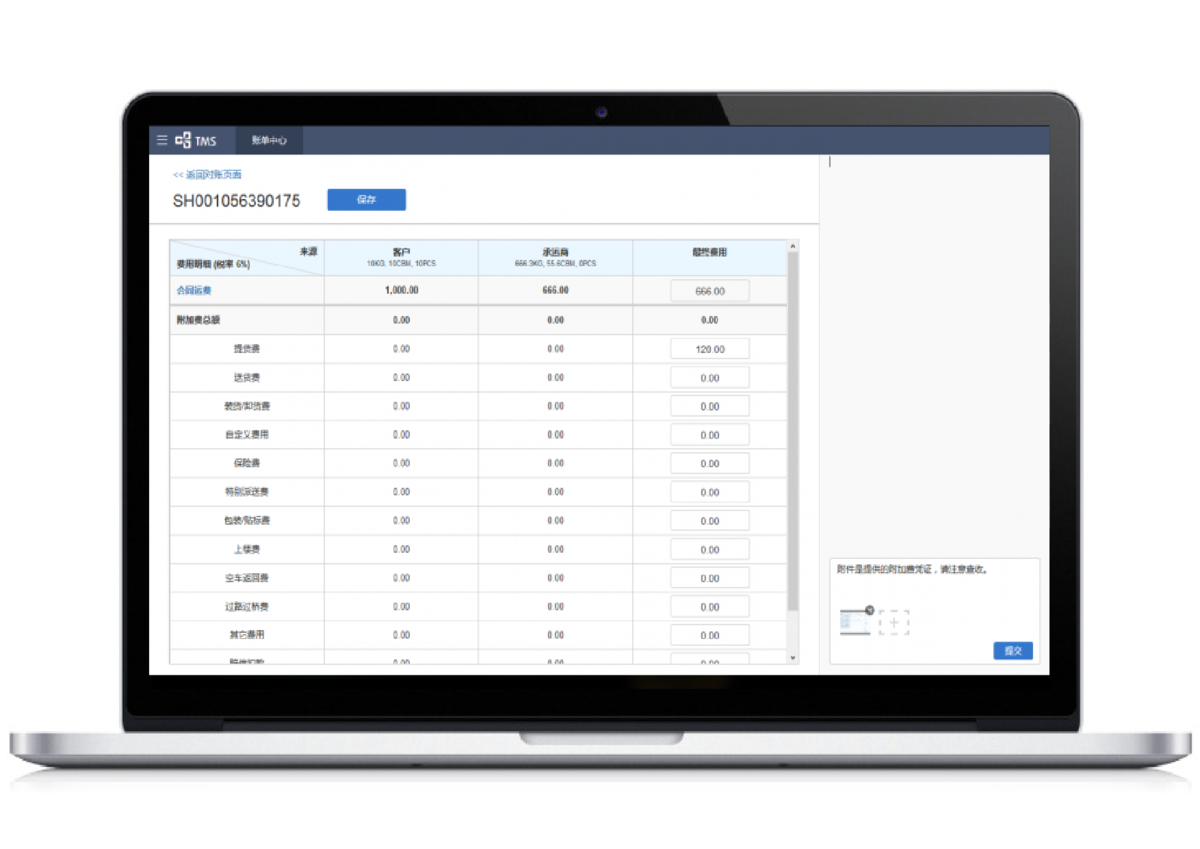The image size is (1200, 849).
Task: Edit the 提货费 field showing 120.00
Action: [709, 349]
